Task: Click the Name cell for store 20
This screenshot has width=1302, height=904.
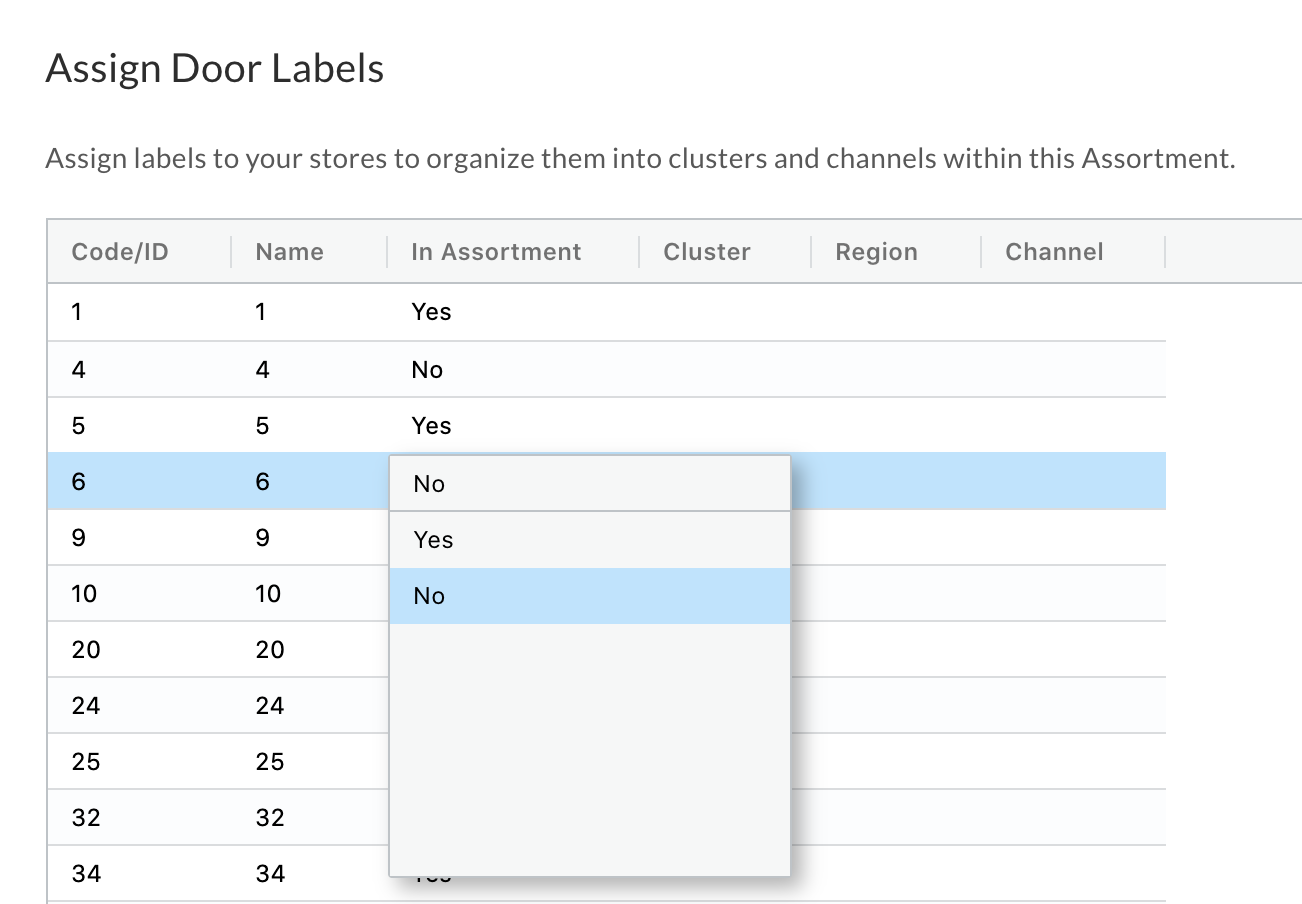Action: tap(270, 650)
